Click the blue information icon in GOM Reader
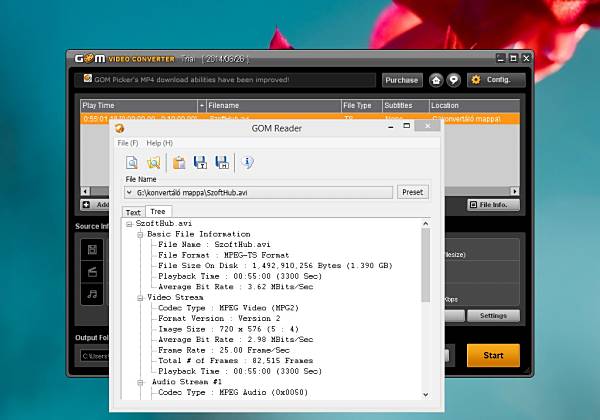Viewport: 600px width, 420px height. click(248, 163)
